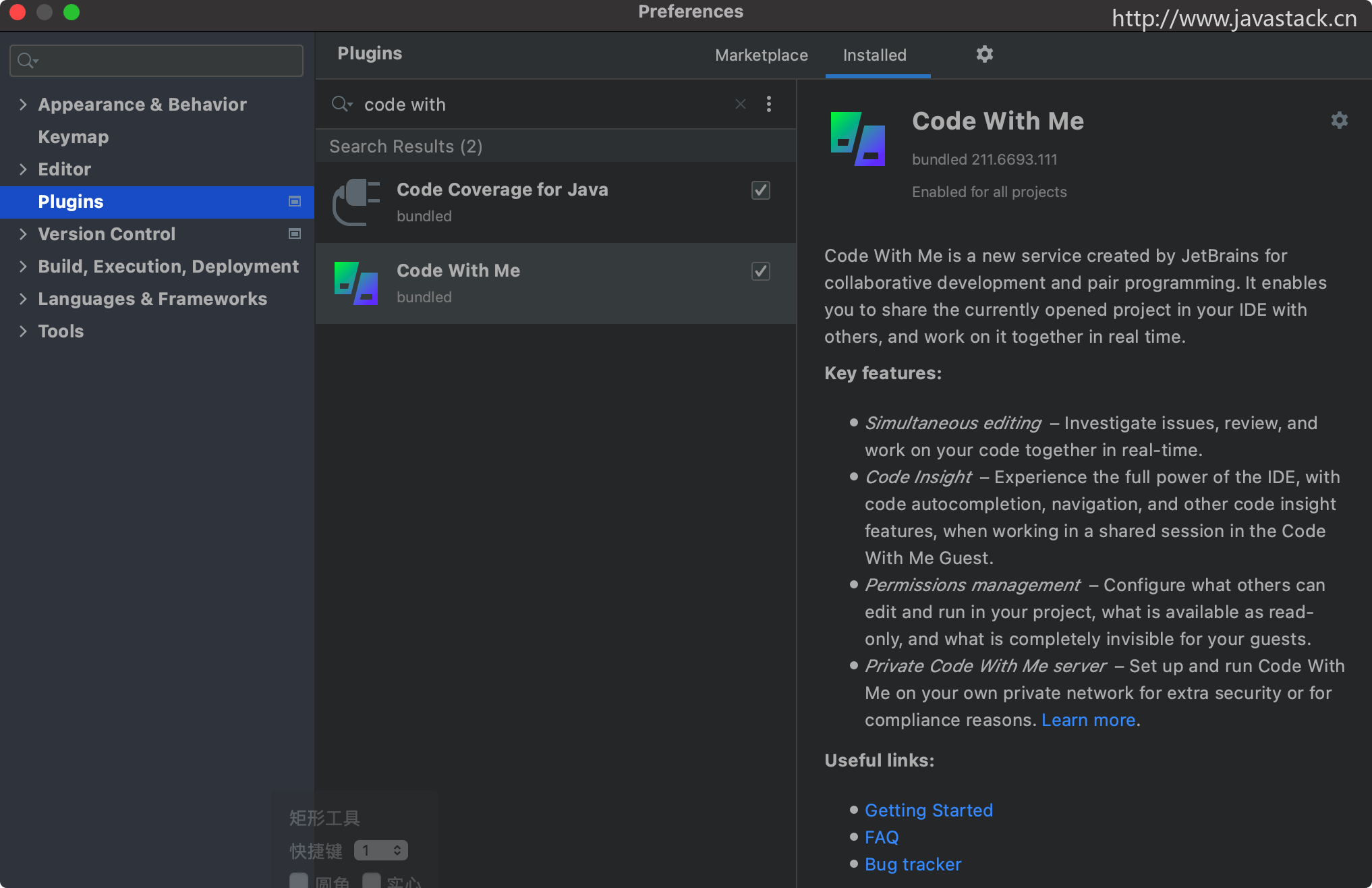Viewport: 1372px width, 888px height.
Task: Disable the Code With Me plugin checkbox
Action: point(761,271)
